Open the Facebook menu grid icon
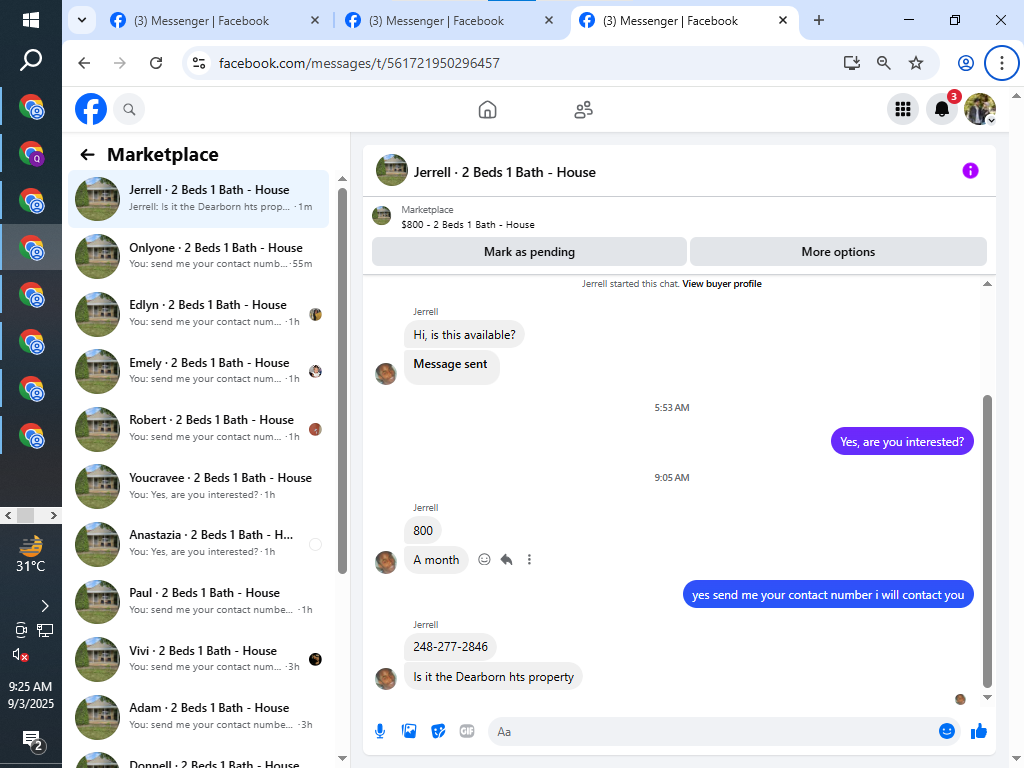 (x=903, y=109)
